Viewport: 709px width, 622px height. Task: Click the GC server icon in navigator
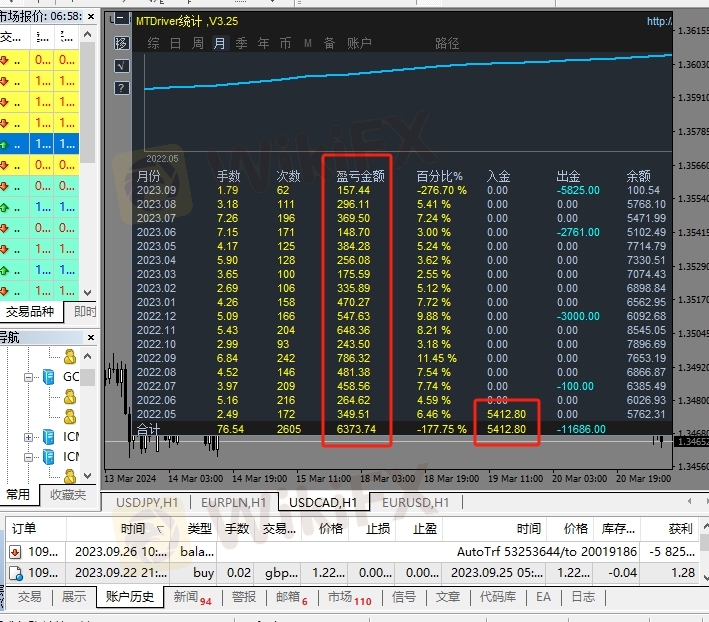[x=48, y=377]
